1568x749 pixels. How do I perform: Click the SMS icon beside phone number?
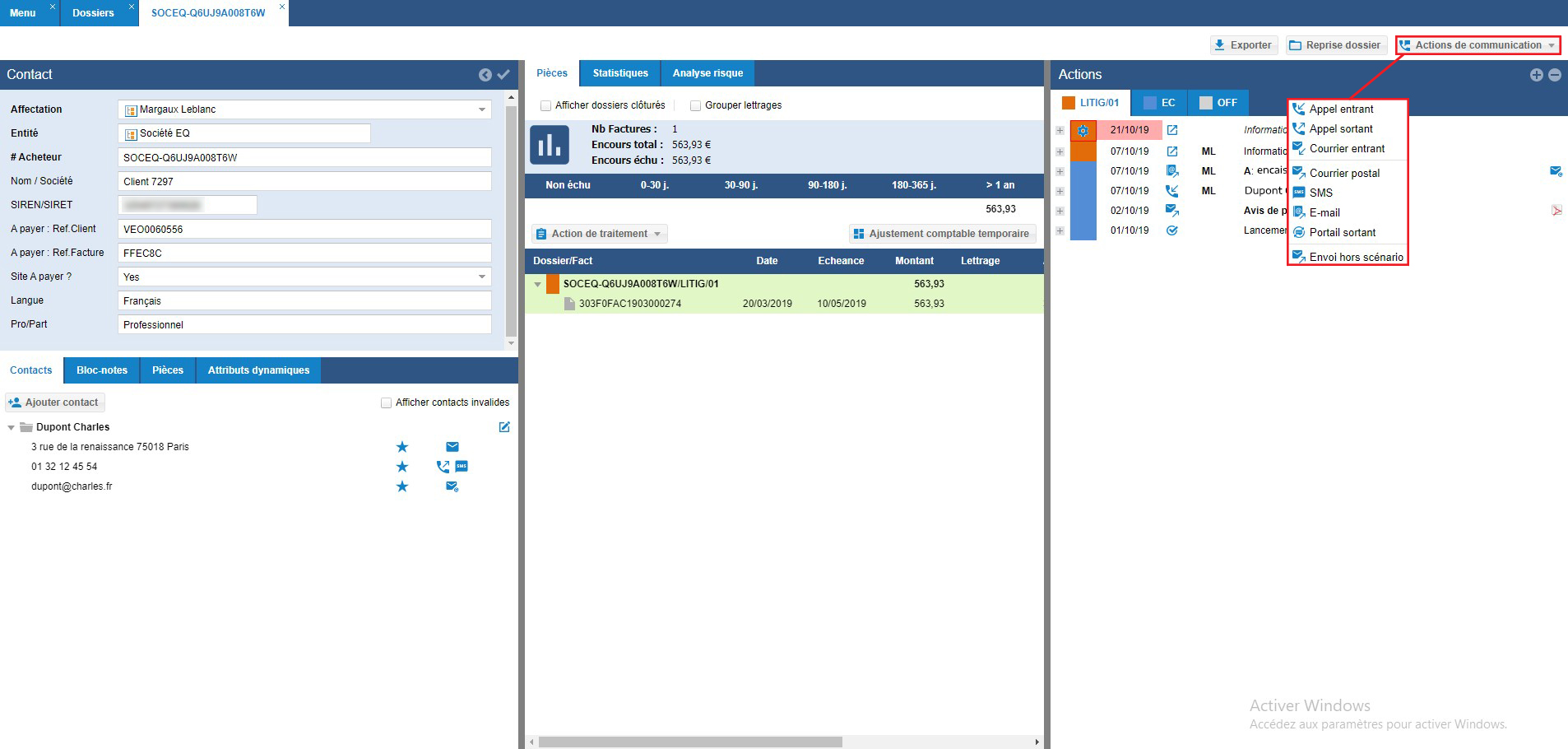click(462, 467)
